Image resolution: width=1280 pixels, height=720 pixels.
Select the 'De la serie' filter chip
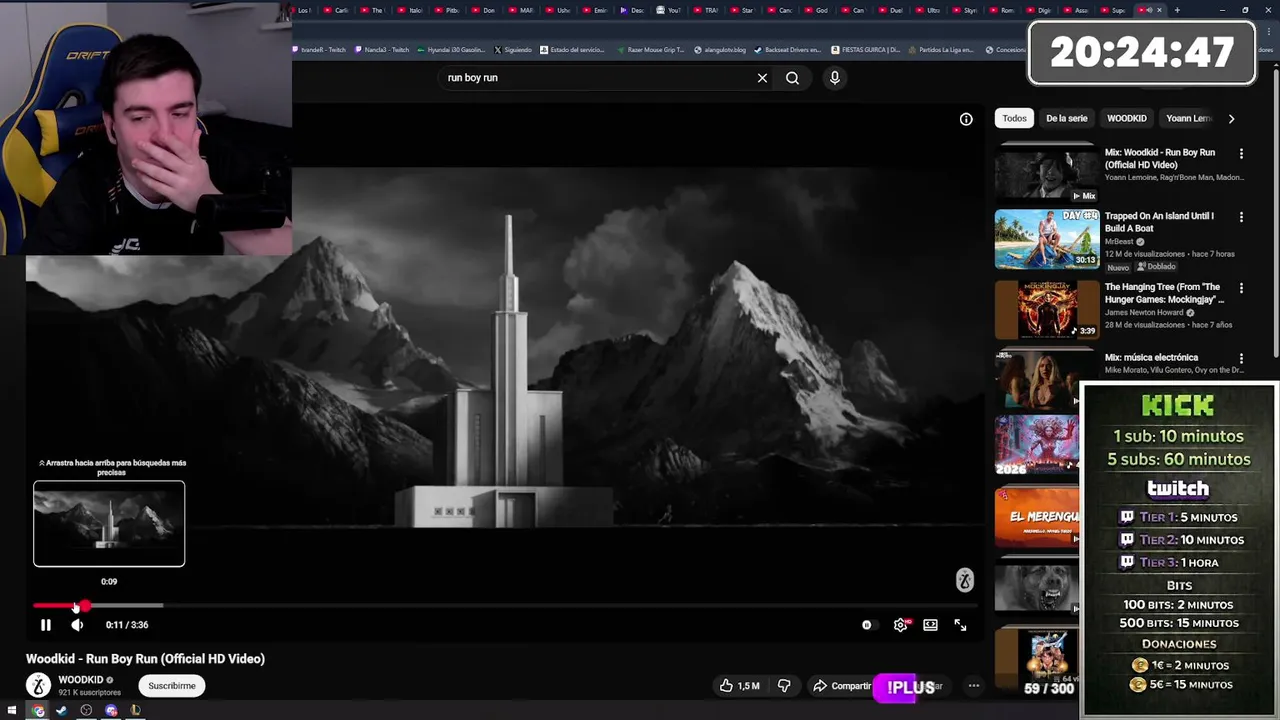tap(1066, 118)
